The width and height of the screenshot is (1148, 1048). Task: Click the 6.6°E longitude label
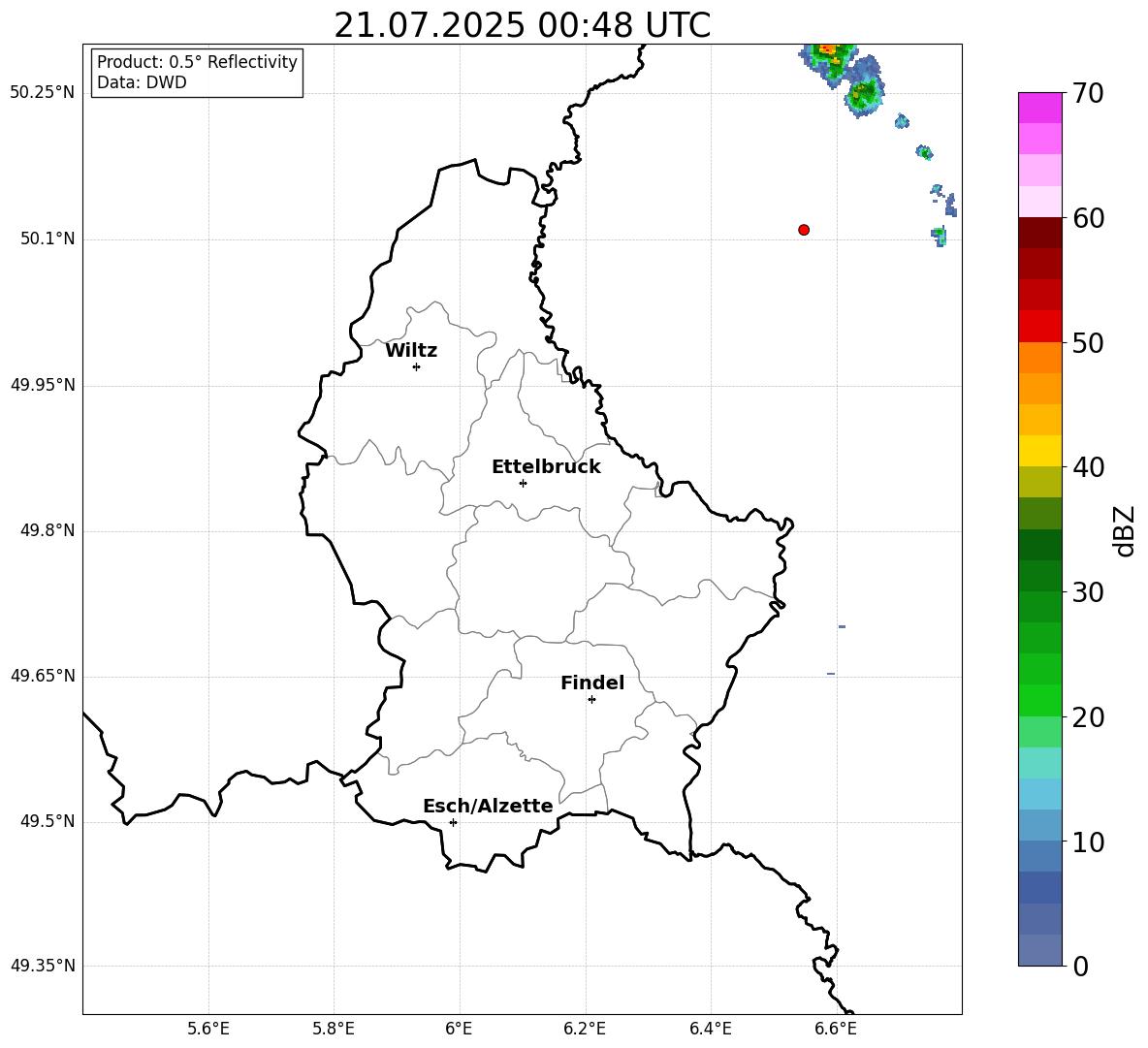[x=836, y=1029]
